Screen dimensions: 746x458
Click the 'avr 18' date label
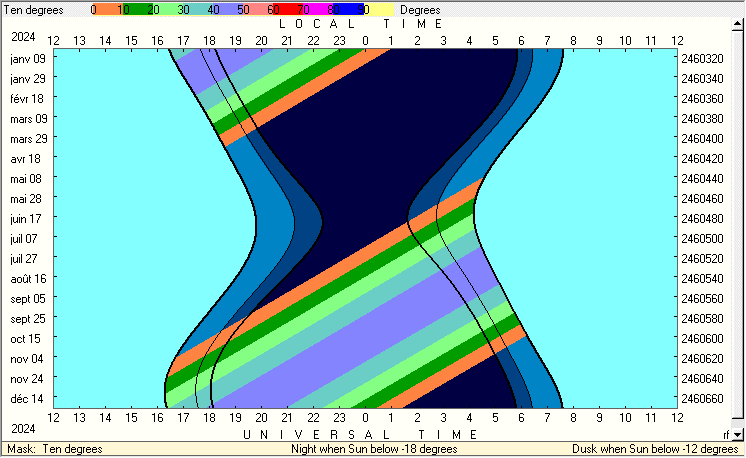[x=25, y=158]
